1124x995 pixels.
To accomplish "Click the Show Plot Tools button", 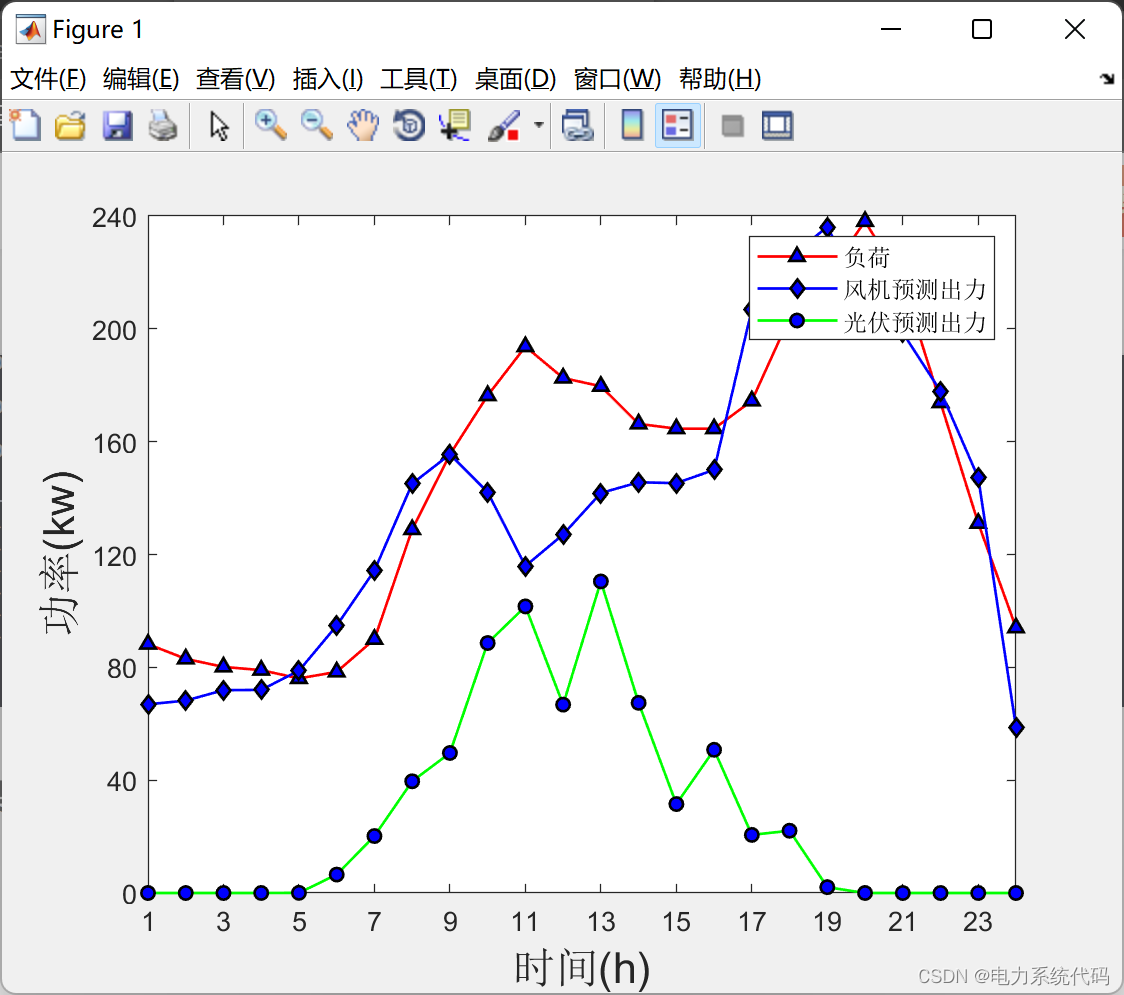I will tap(777, 126).
